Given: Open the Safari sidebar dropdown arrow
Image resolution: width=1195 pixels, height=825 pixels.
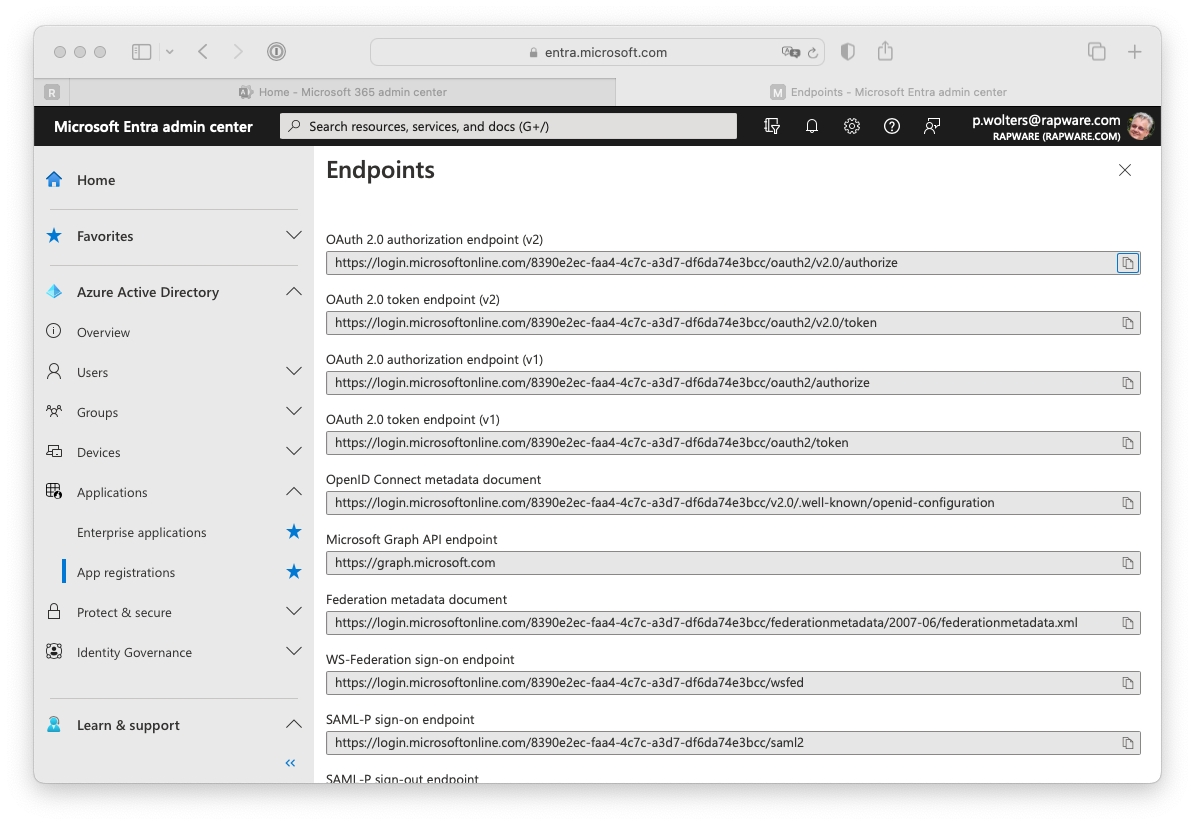Looking at the screenshot, I should coord(170,52).
